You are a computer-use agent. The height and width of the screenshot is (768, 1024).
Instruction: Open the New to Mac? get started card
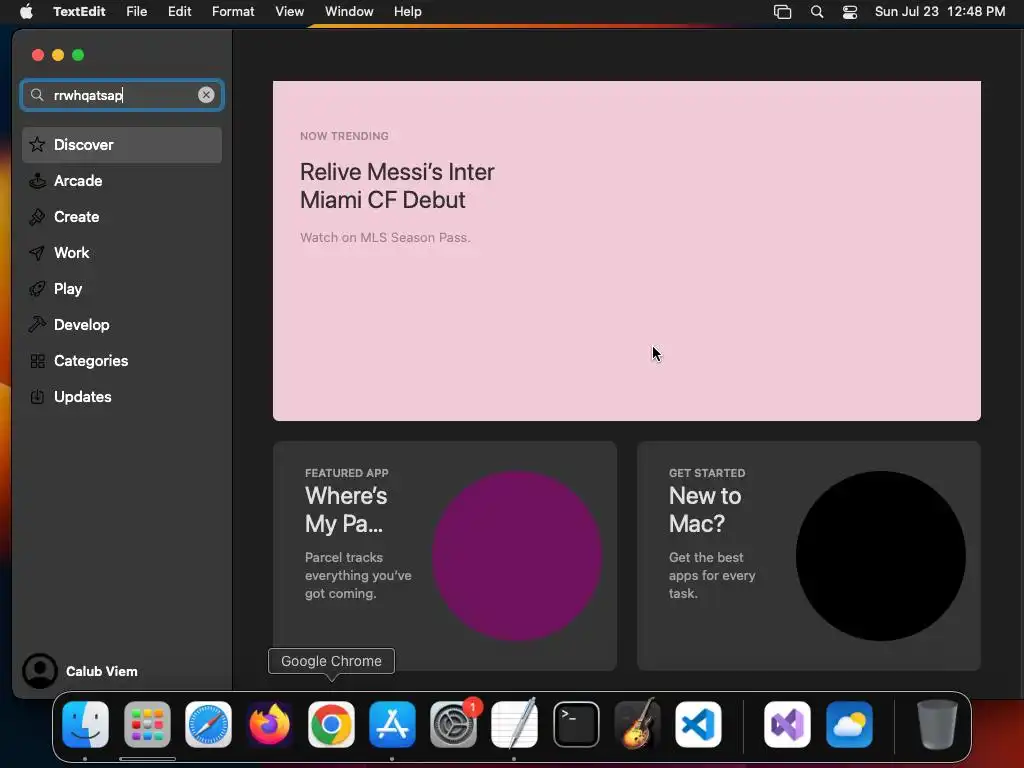pos(808,556)
